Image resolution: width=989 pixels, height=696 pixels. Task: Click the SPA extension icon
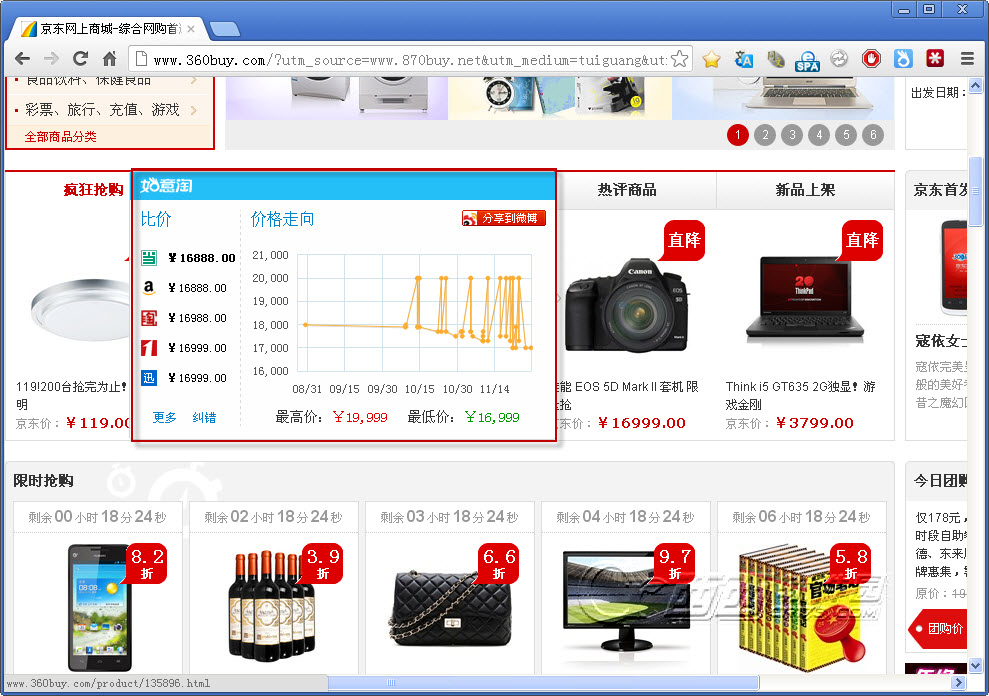807,61
